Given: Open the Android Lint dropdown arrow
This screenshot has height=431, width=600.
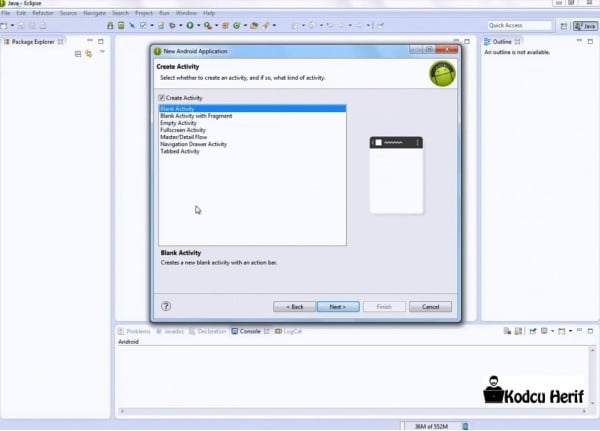Looking at the screenshot, I should tap(152, 26).
